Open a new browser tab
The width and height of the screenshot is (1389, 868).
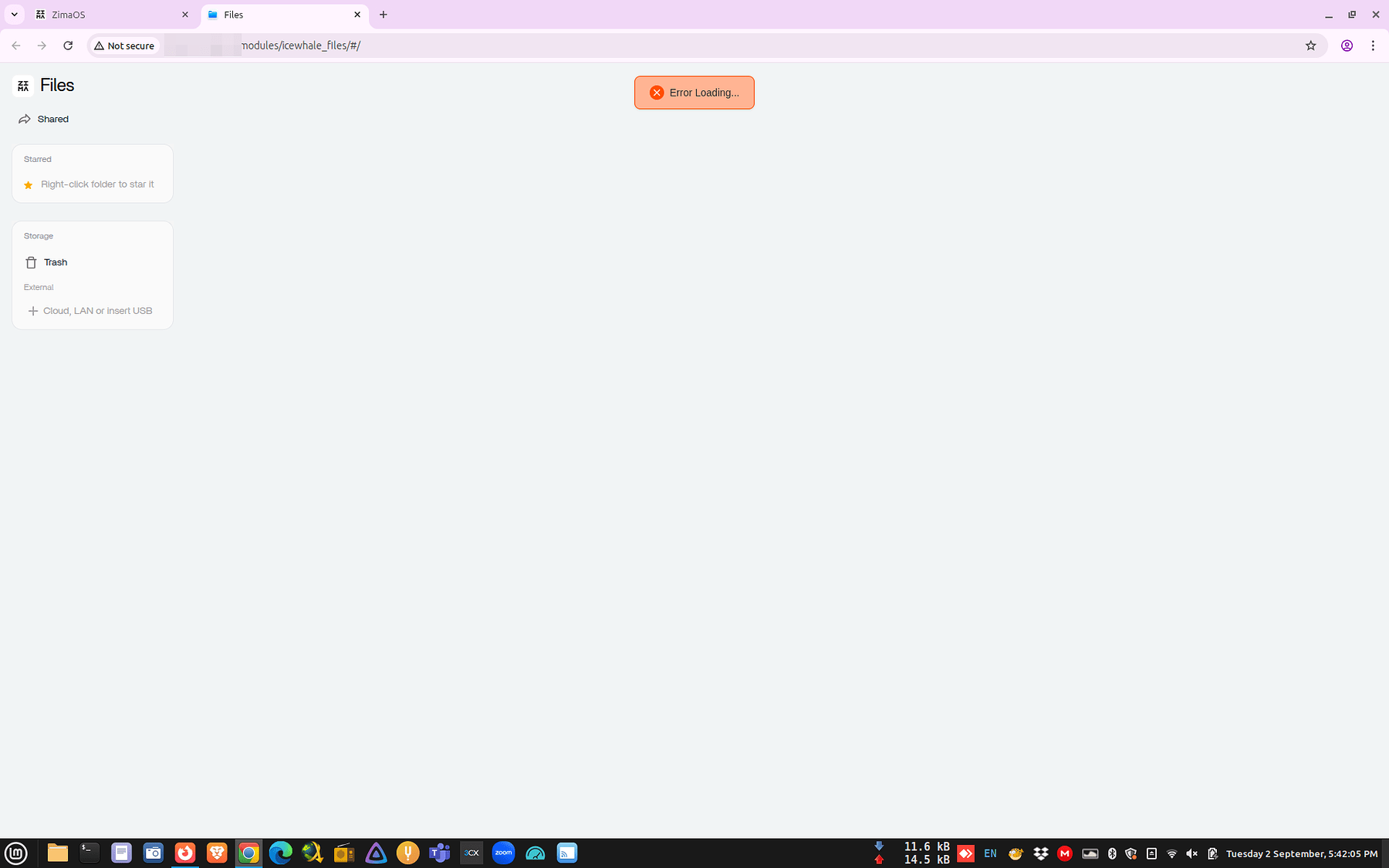point(384,15)
